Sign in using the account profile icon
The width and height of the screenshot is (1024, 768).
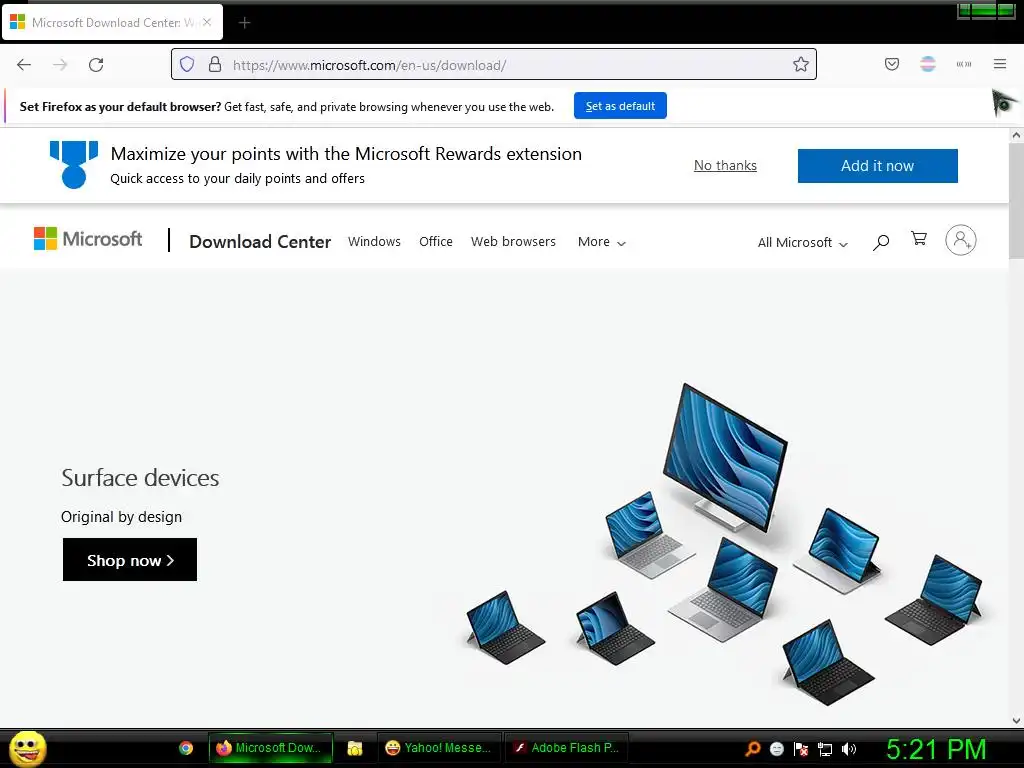pos(961,240)
